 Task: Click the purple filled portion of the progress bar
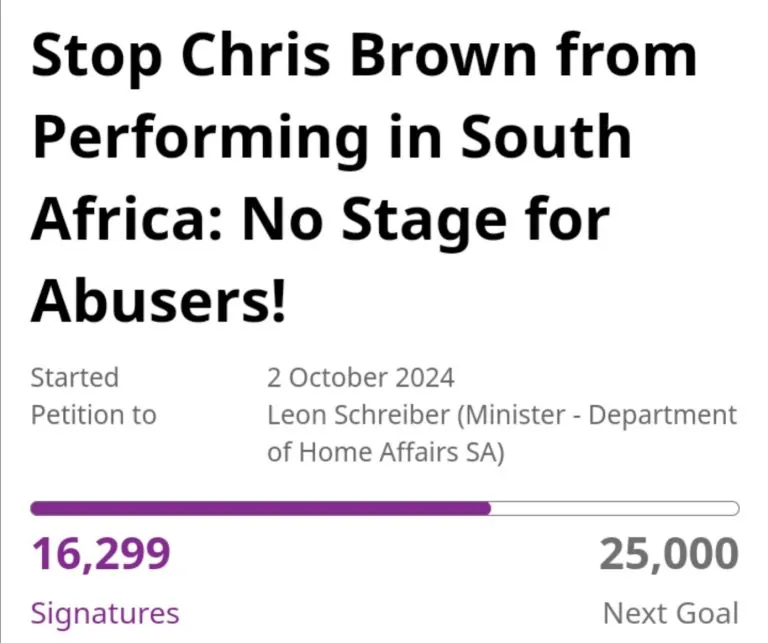(260, 508)
